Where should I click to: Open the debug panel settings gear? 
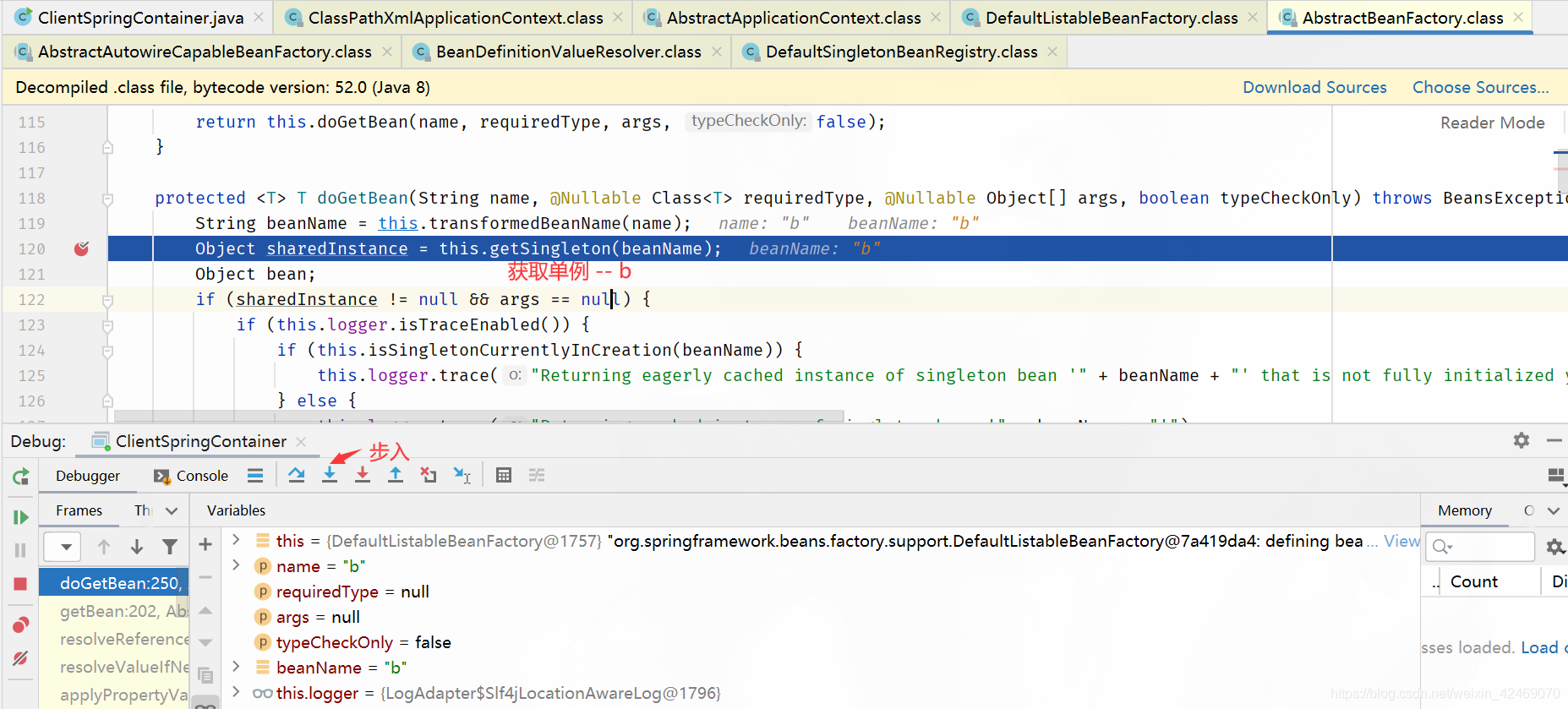coord(1522,440)
